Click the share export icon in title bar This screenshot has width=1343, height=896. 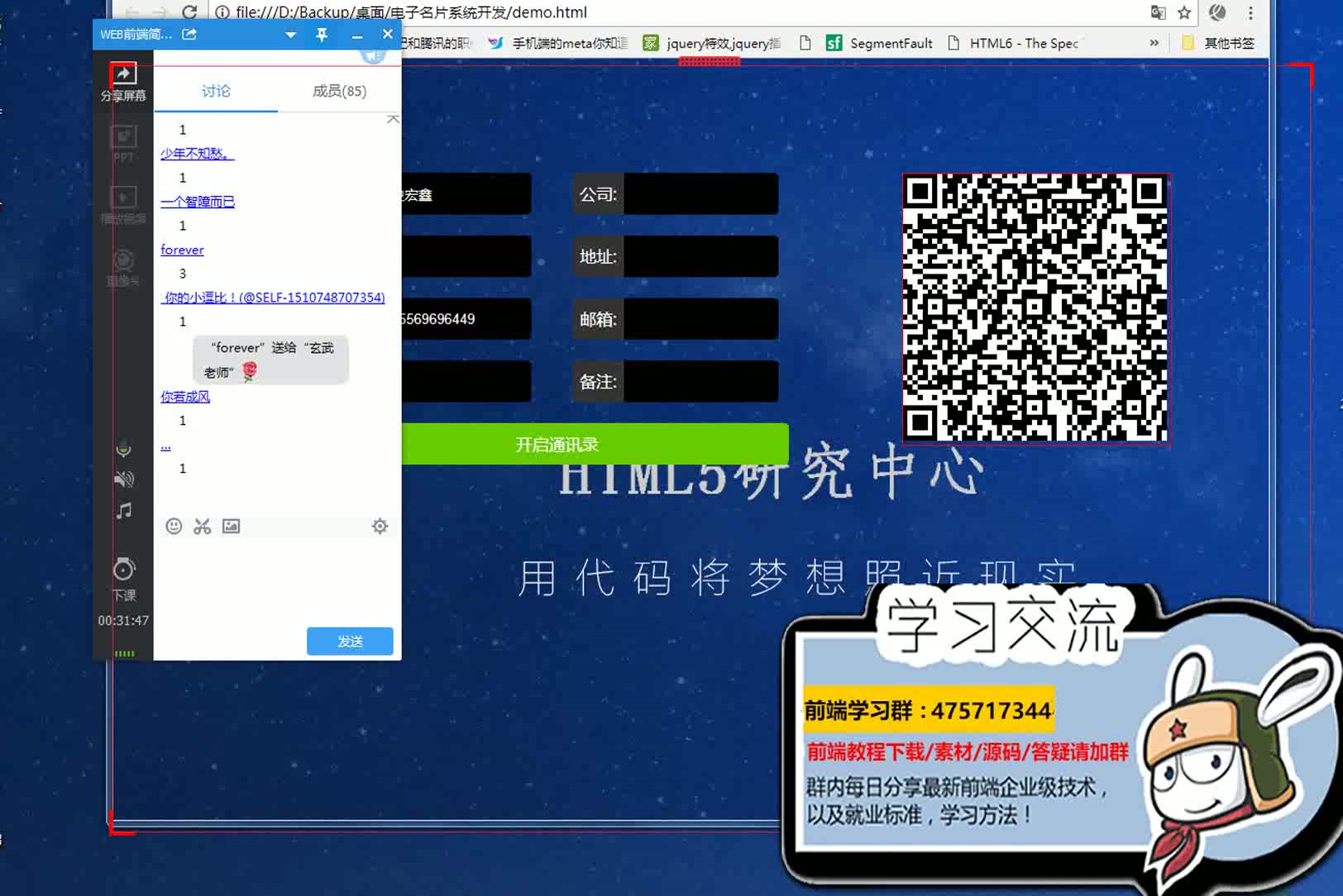click(x=189, y=34)
